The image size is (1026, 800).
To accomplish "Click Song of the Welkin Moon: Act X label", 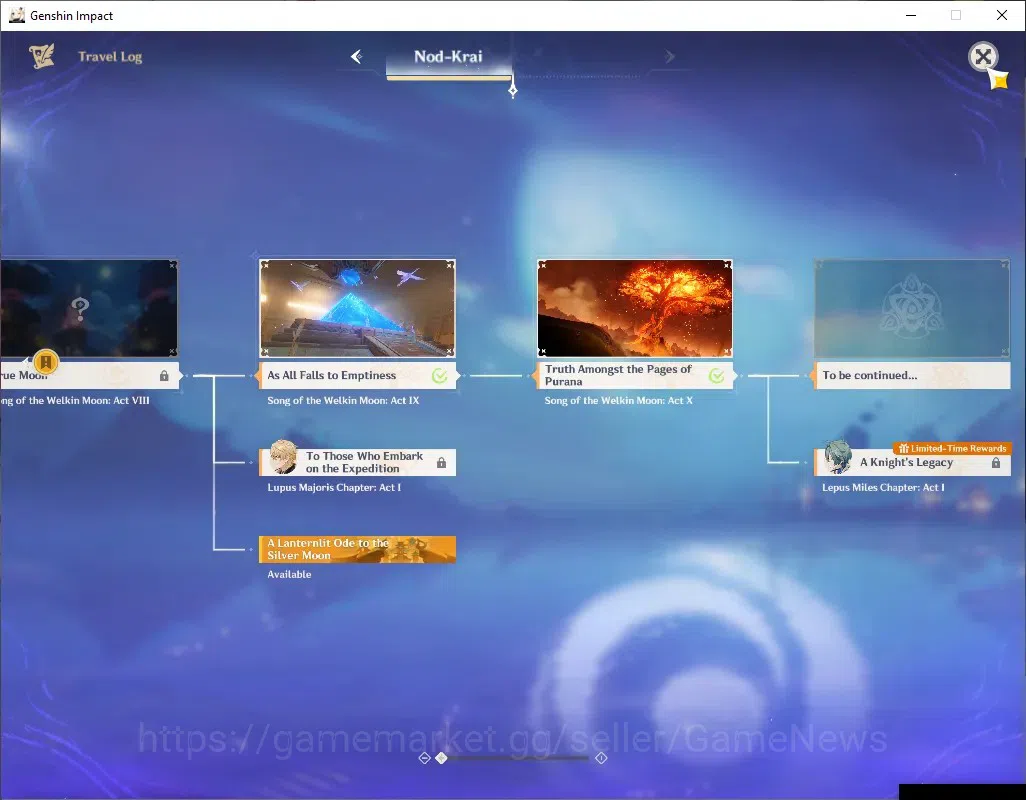I will click(618, 400).
